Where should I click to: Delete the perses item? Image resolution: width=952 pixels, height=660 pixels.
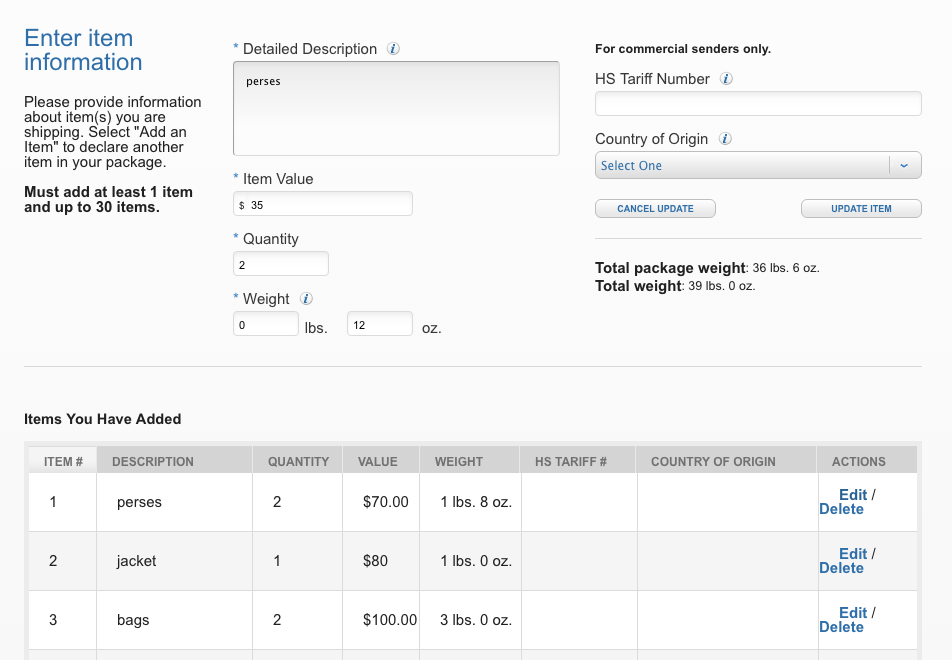point(841,509)
